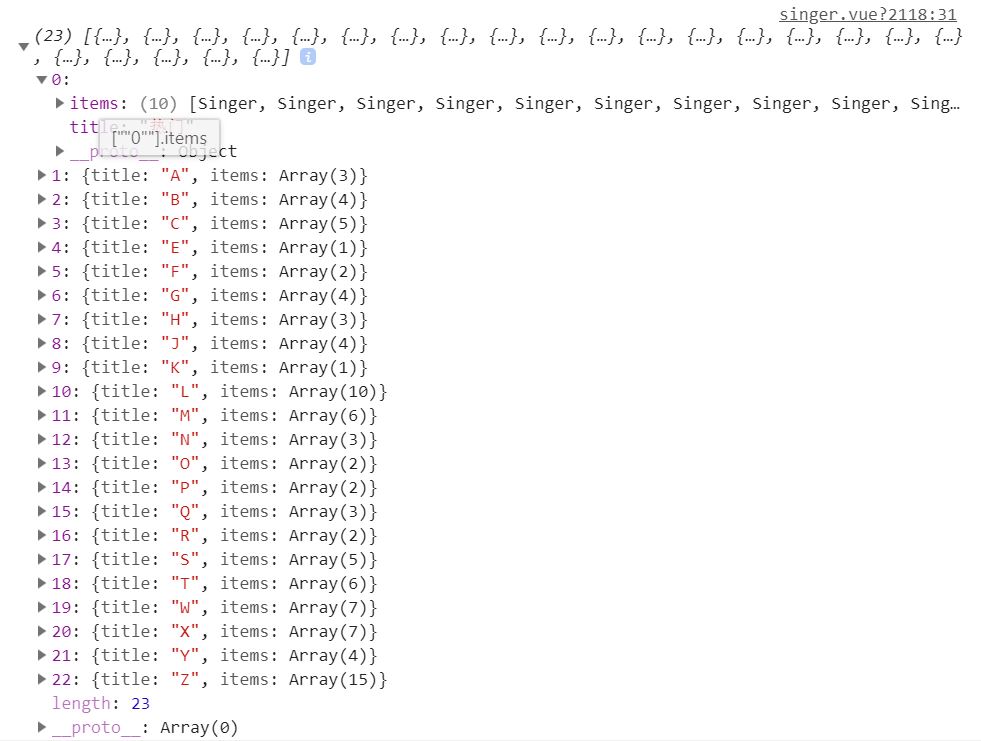The image size is (981, 741).
Task: Expand entry 11 with title "M"
Action: 42,415
